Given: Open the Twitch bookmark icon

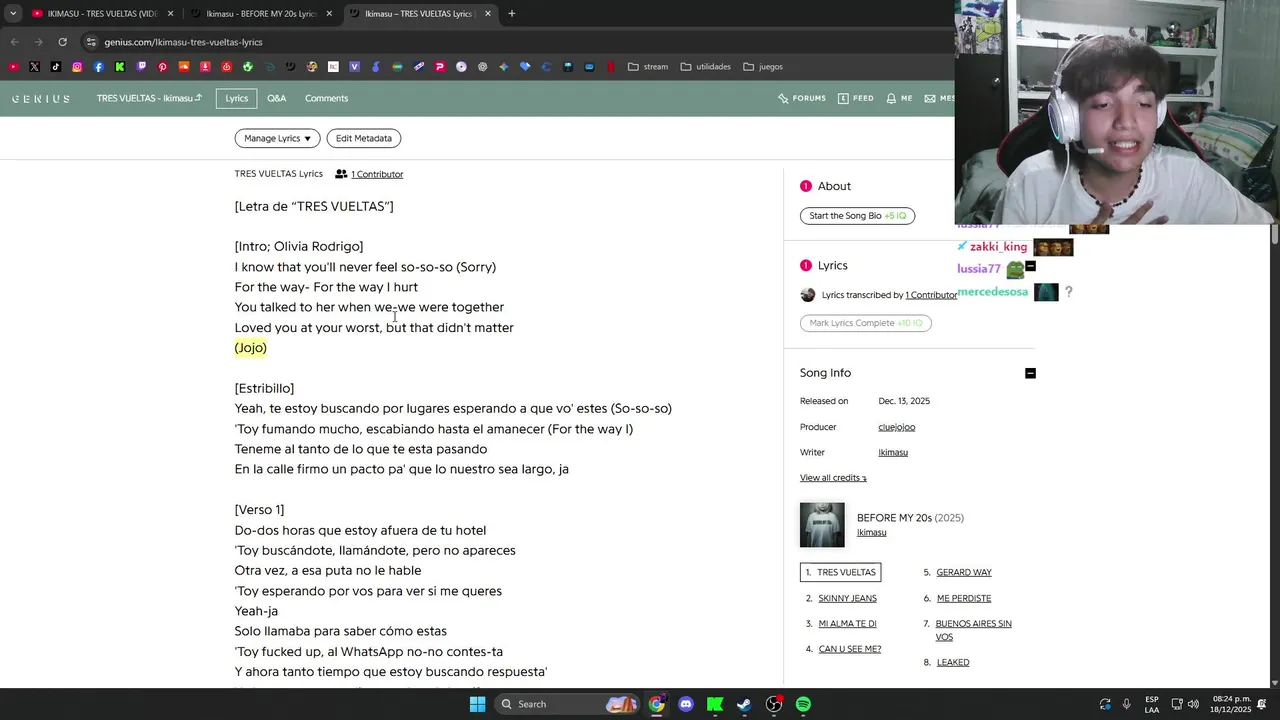Looking at the screenshot, I should (141, 67).
